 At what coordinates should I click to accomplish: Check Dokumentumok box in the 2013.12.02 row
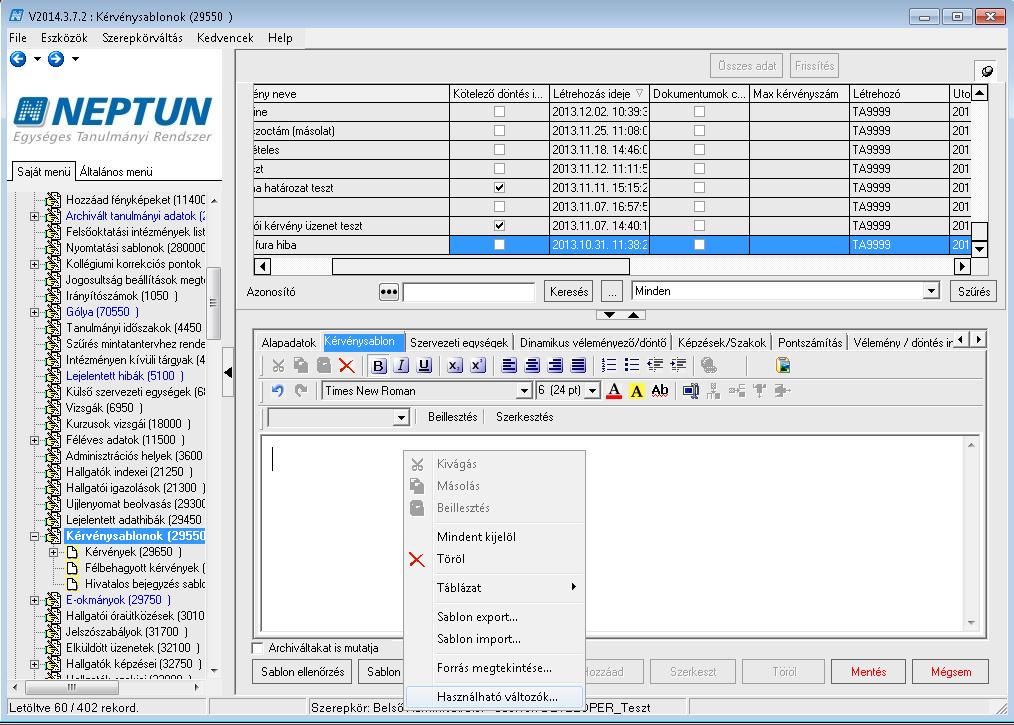pyautogui.click(x=699, y=112)
